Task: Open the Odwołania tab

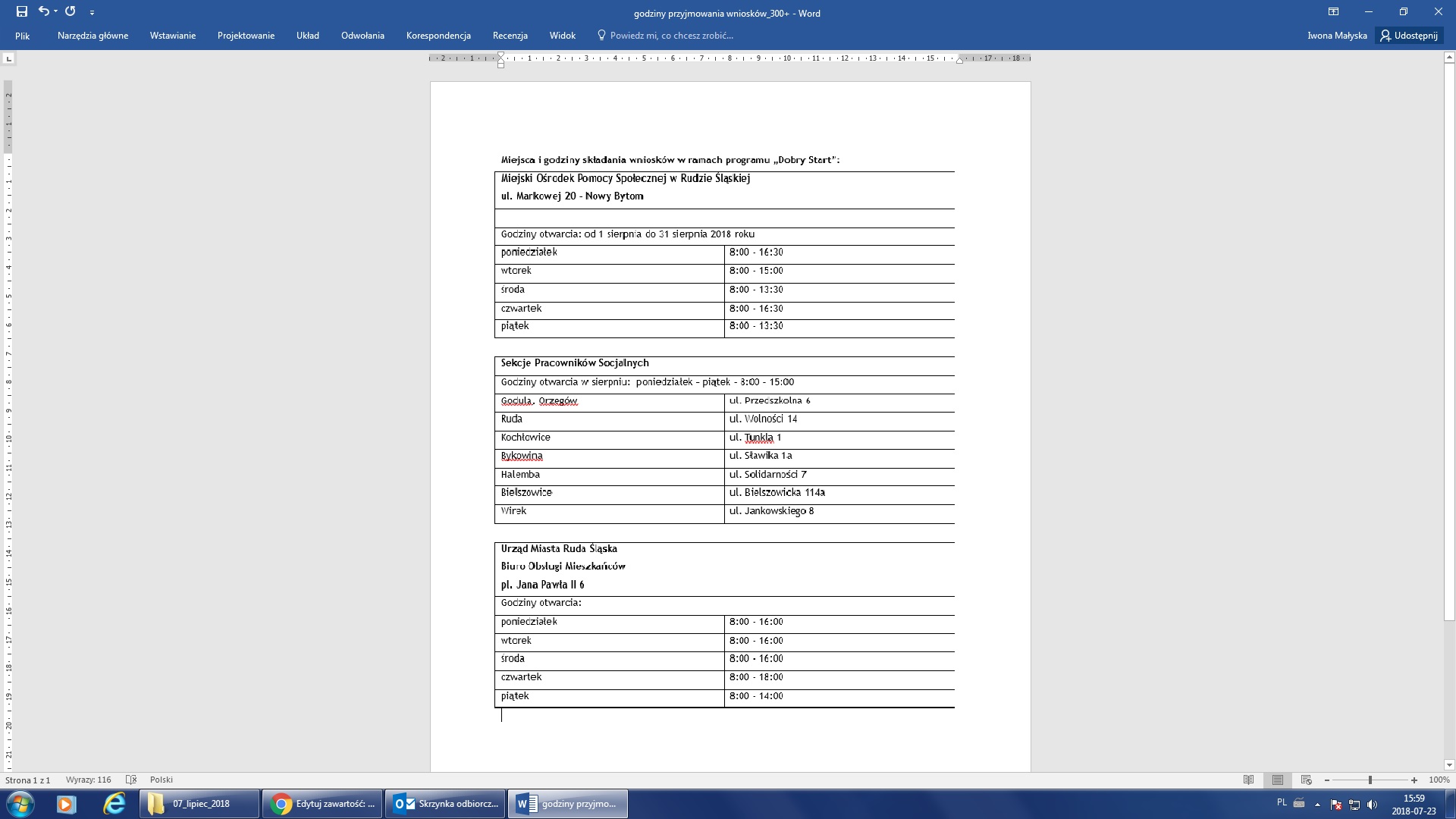Action: click(x=362, y=36)
